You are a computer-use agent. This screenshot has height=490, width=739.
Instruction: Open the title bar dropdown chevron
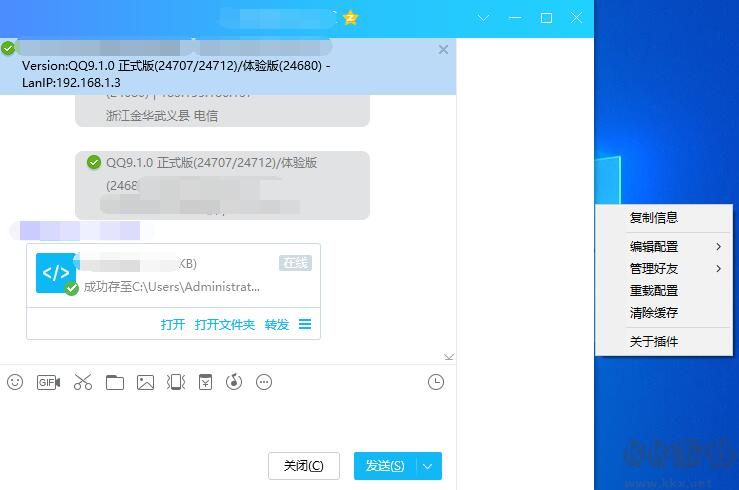(x=484, y=18)
